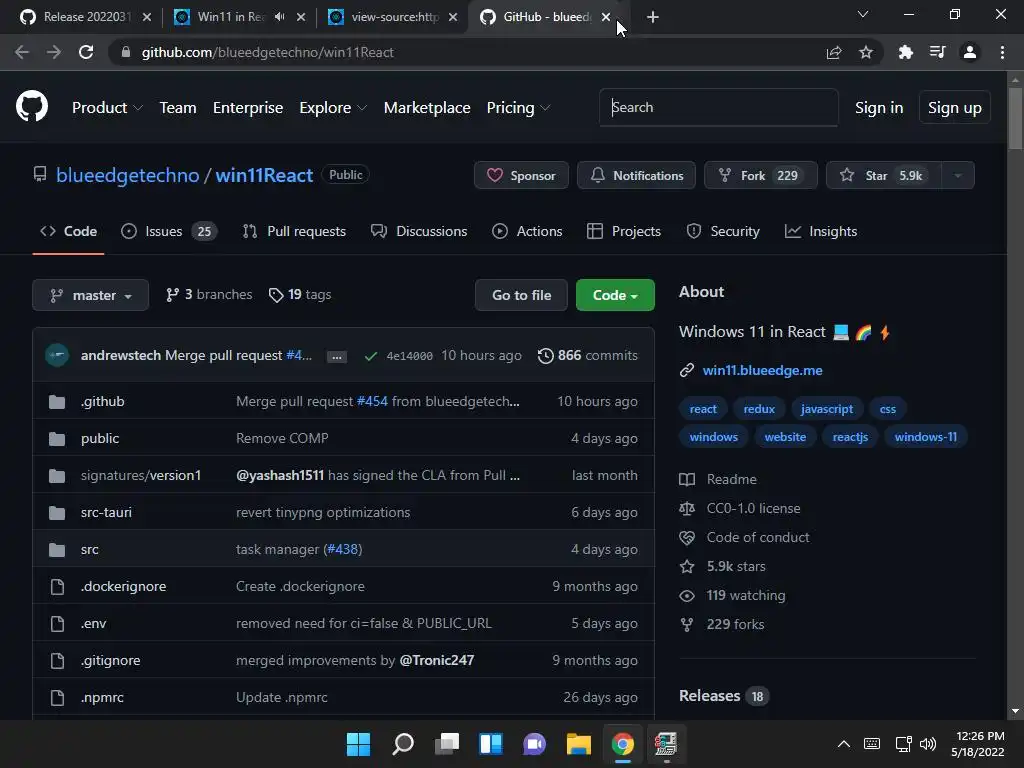1024x768 pixels.
Task: Click the Sign up button
Action: click(955, 108)
